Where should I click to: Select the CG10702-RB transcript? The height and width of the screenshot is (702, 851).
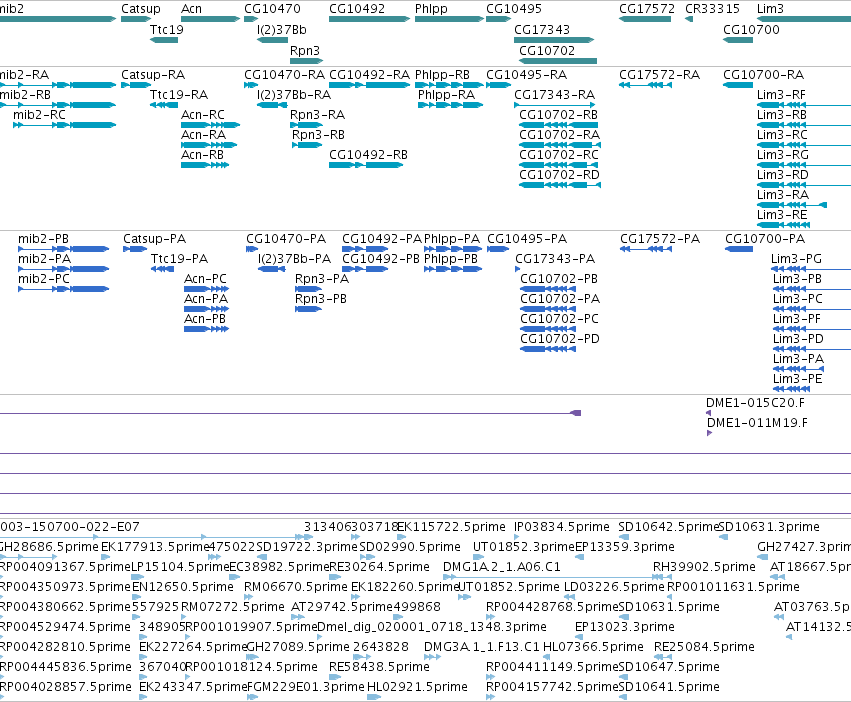point(558,125)
